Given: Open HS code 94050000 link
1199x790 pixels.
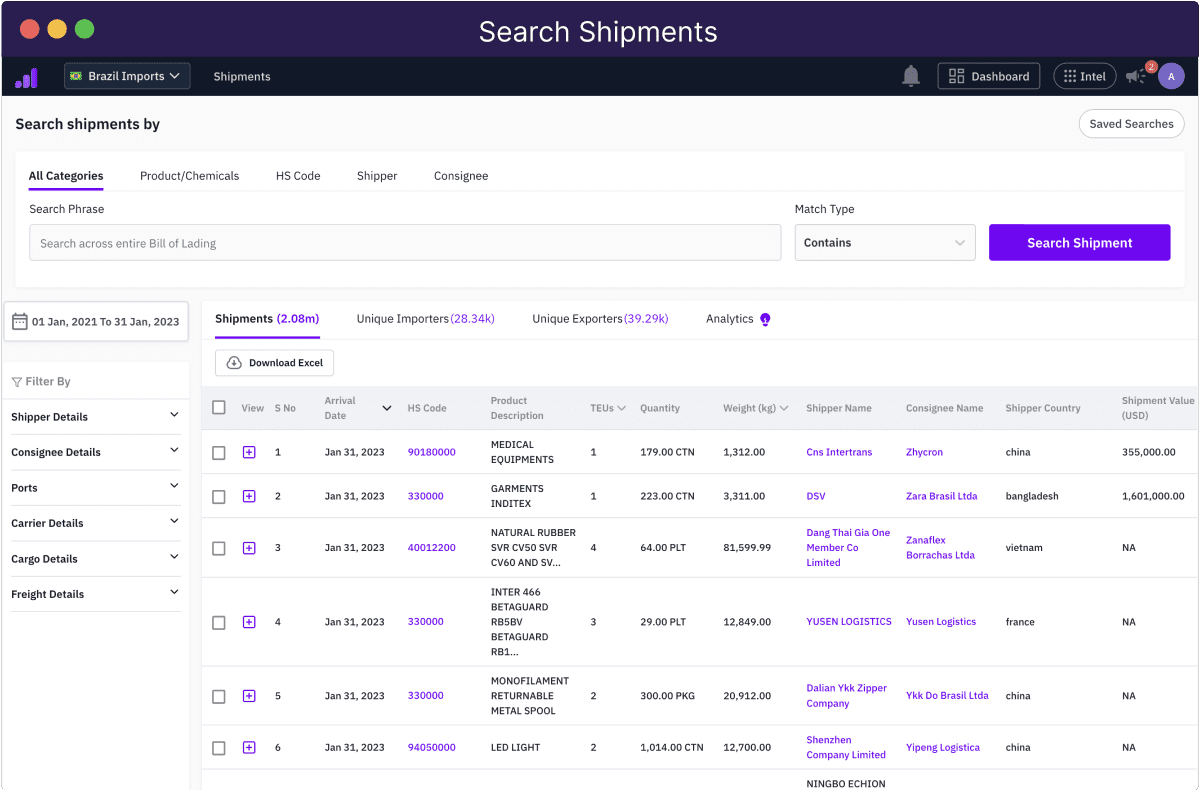Looking at the screenshot, I should coord(431,747).
